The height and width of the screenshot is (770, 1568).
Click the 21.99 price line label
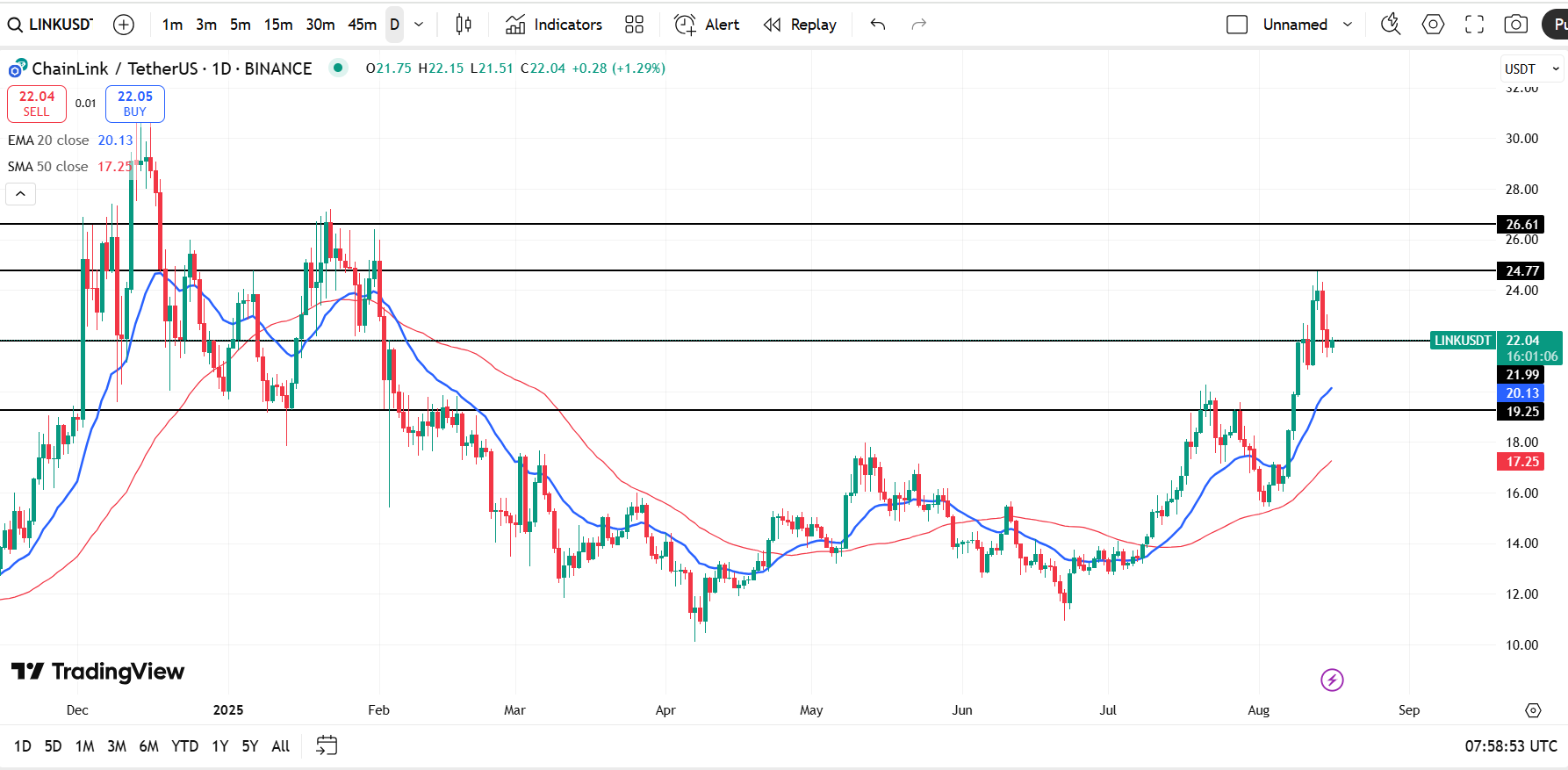click(x=1521, y=375)
